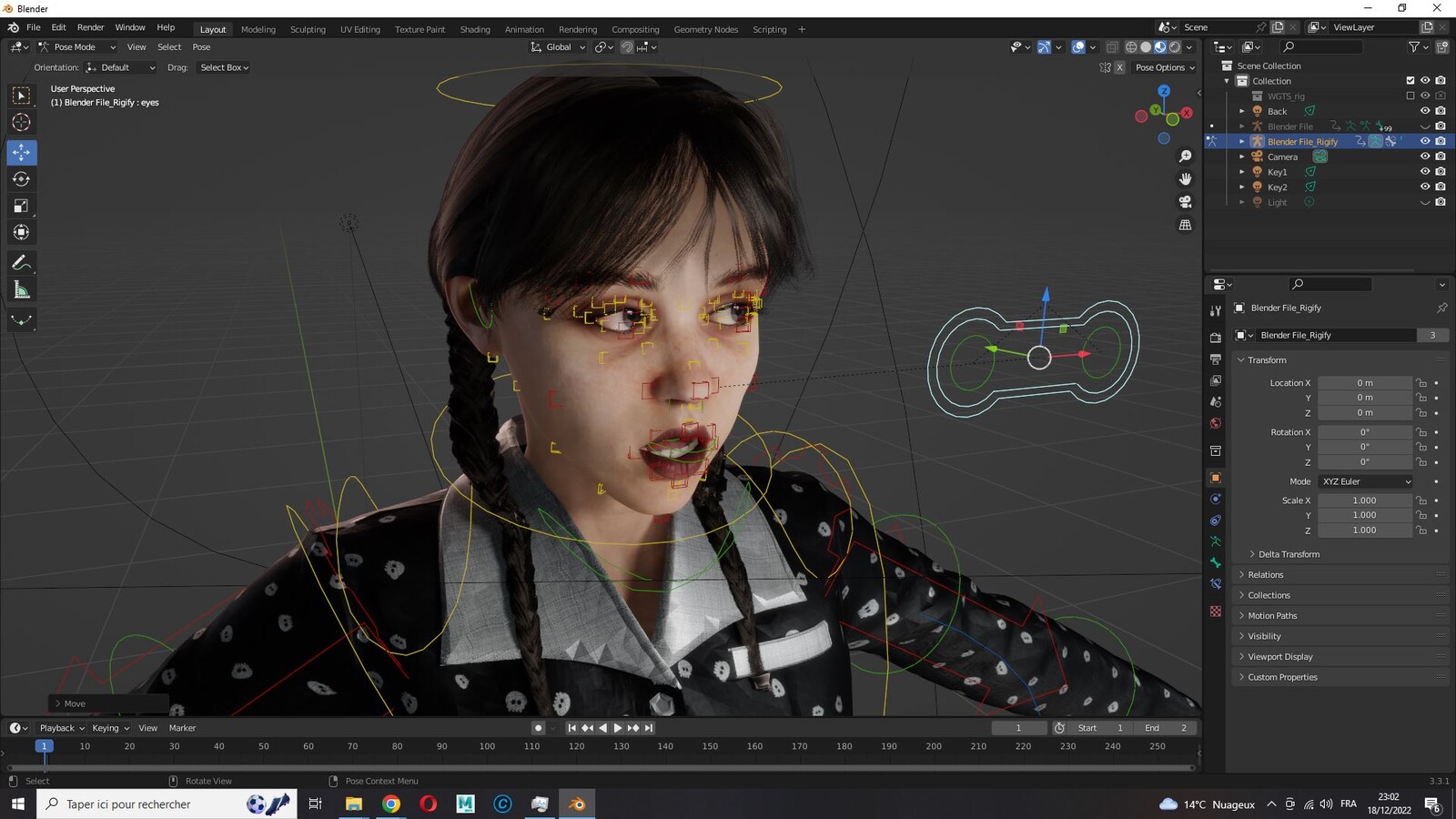Screen dimensions: 1456x819
Task: Open the Tool properties tab
Action: (1216, 310)
